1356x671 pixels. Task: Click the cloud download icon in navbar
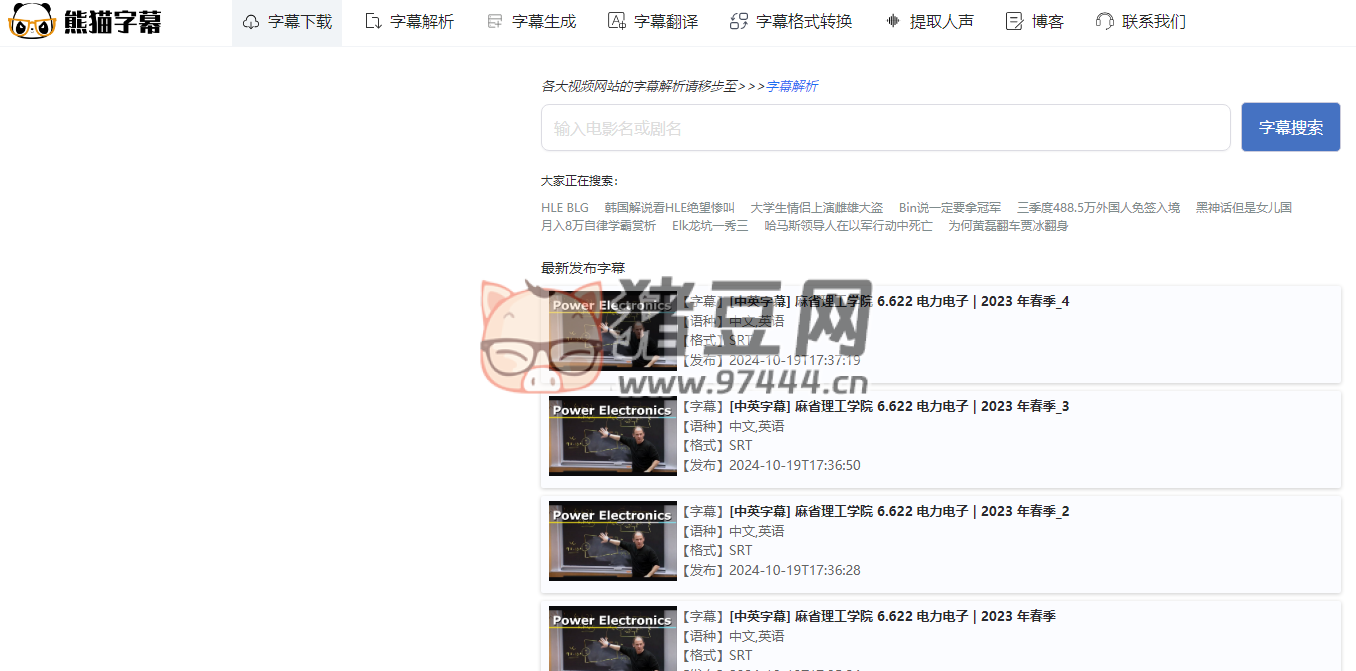click(251, 22)
